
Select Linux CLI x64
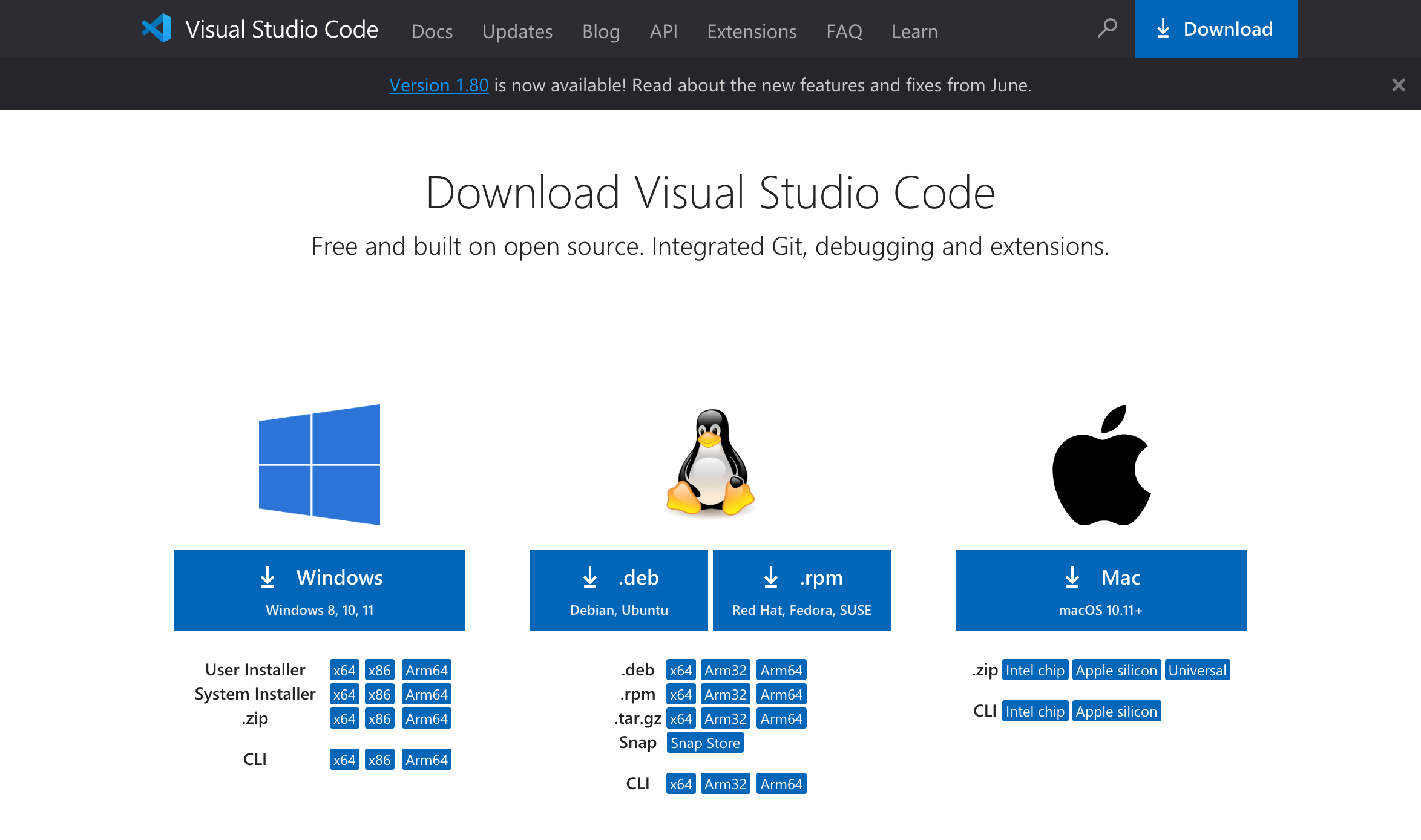[x=681, y=784]
